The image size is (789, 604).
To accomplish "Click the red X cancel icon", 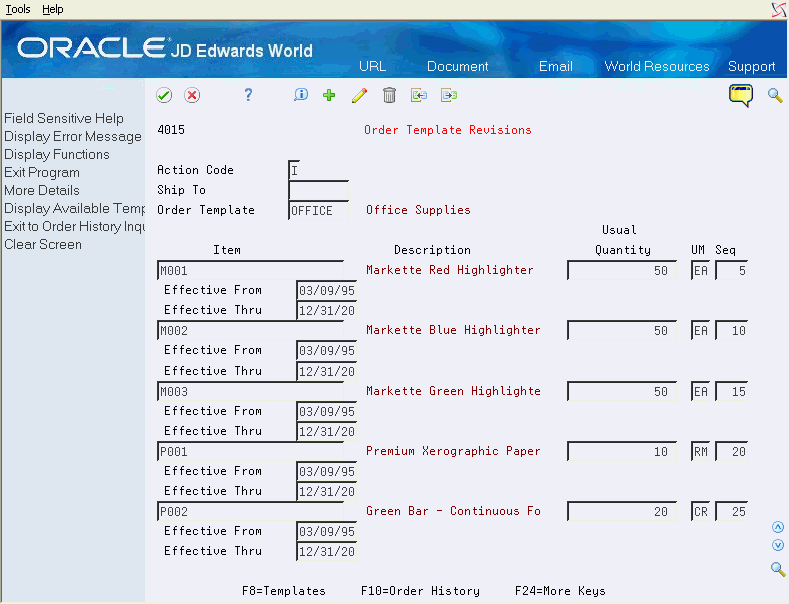I will click(x=192, y=95).
